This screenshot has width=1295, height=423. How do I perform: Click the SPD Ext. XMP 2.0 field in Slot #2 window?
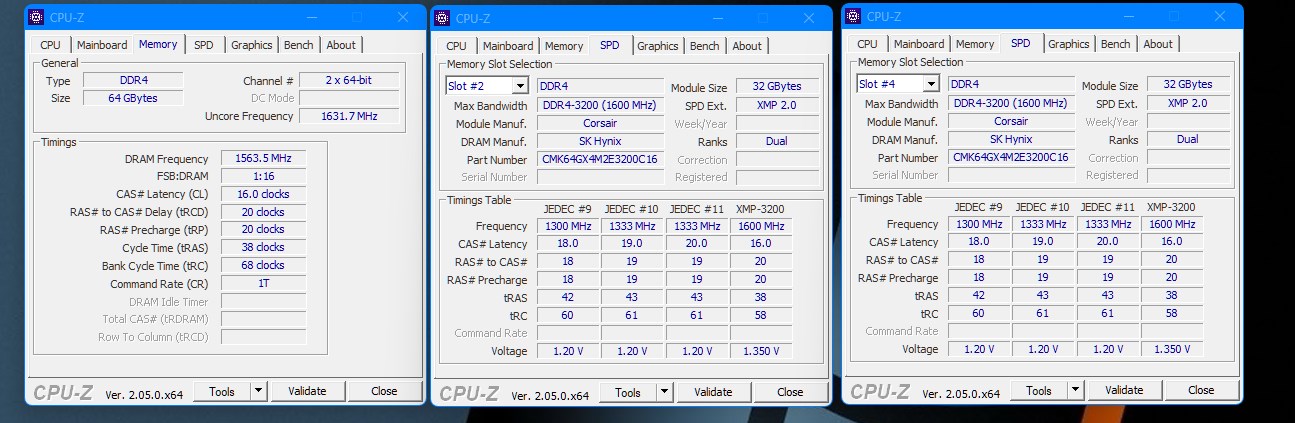pos(776,106)
